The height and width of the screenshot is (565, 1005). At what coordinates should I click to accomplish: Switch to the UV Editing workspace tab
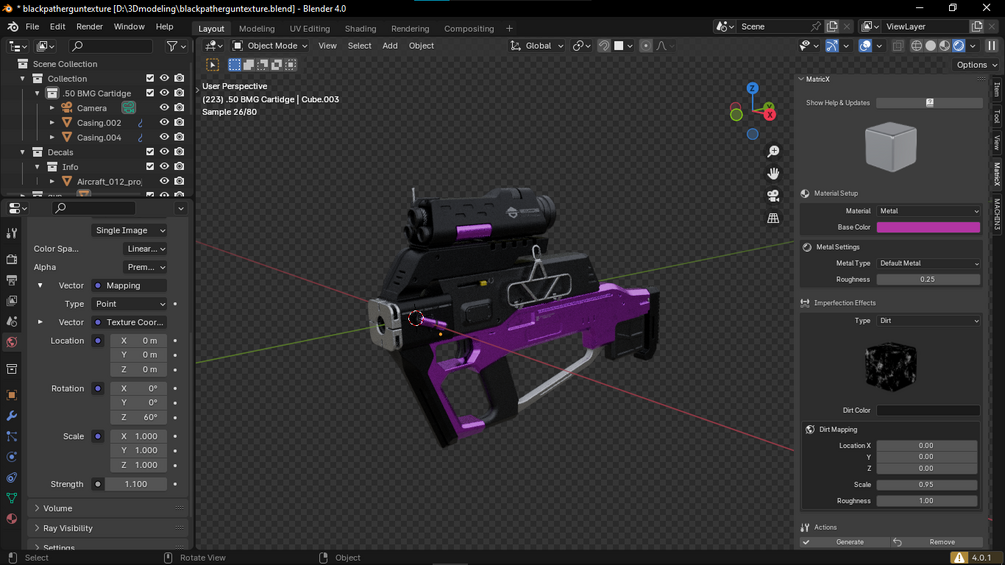[x=310, y=29]
